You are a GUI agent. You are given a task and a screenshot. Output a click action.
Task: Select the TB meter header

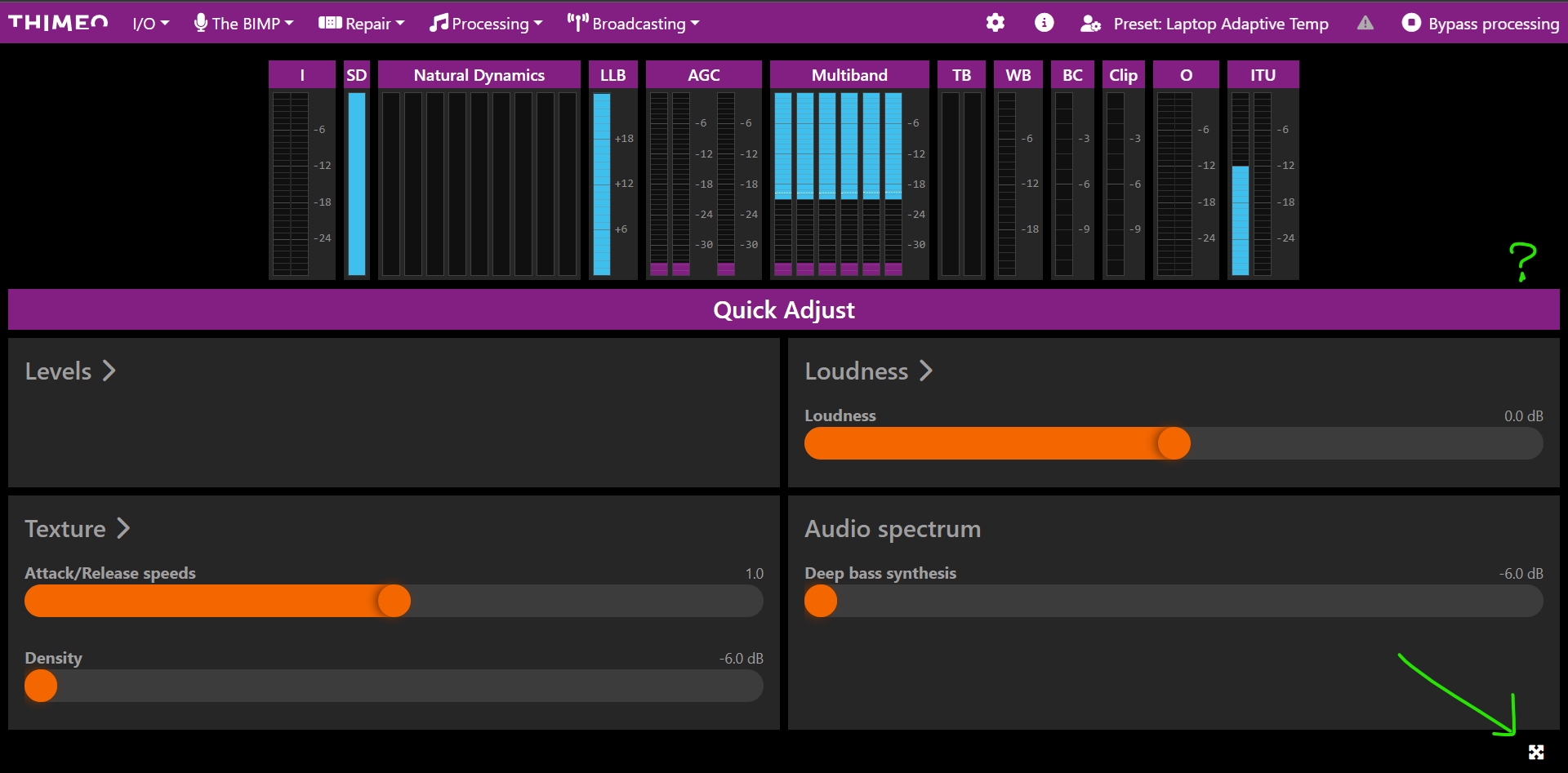point(961,74)
